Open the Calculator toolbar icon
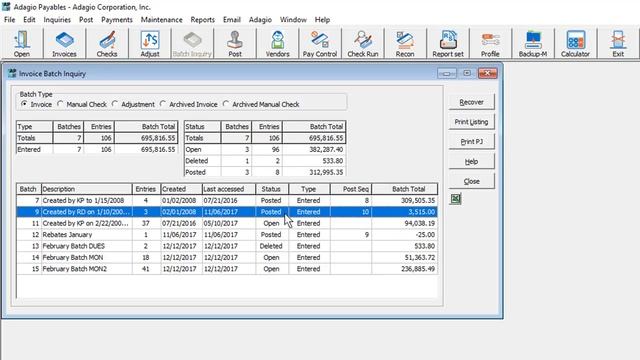Viewport: 640px width, 360px height. click(x=576, y=43)
